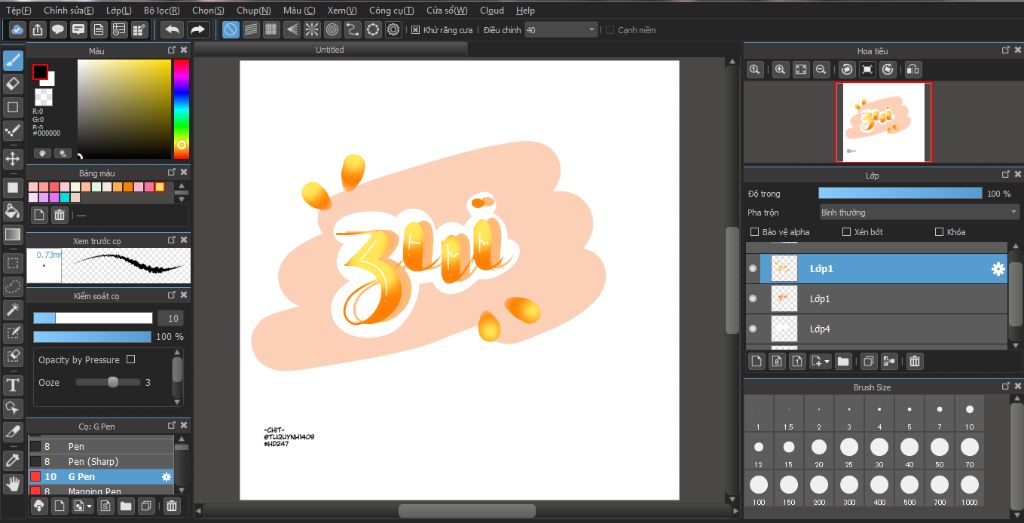
Task: Choose brush size 100 preset
Action: pyautogui.click(x=759, y=490)
